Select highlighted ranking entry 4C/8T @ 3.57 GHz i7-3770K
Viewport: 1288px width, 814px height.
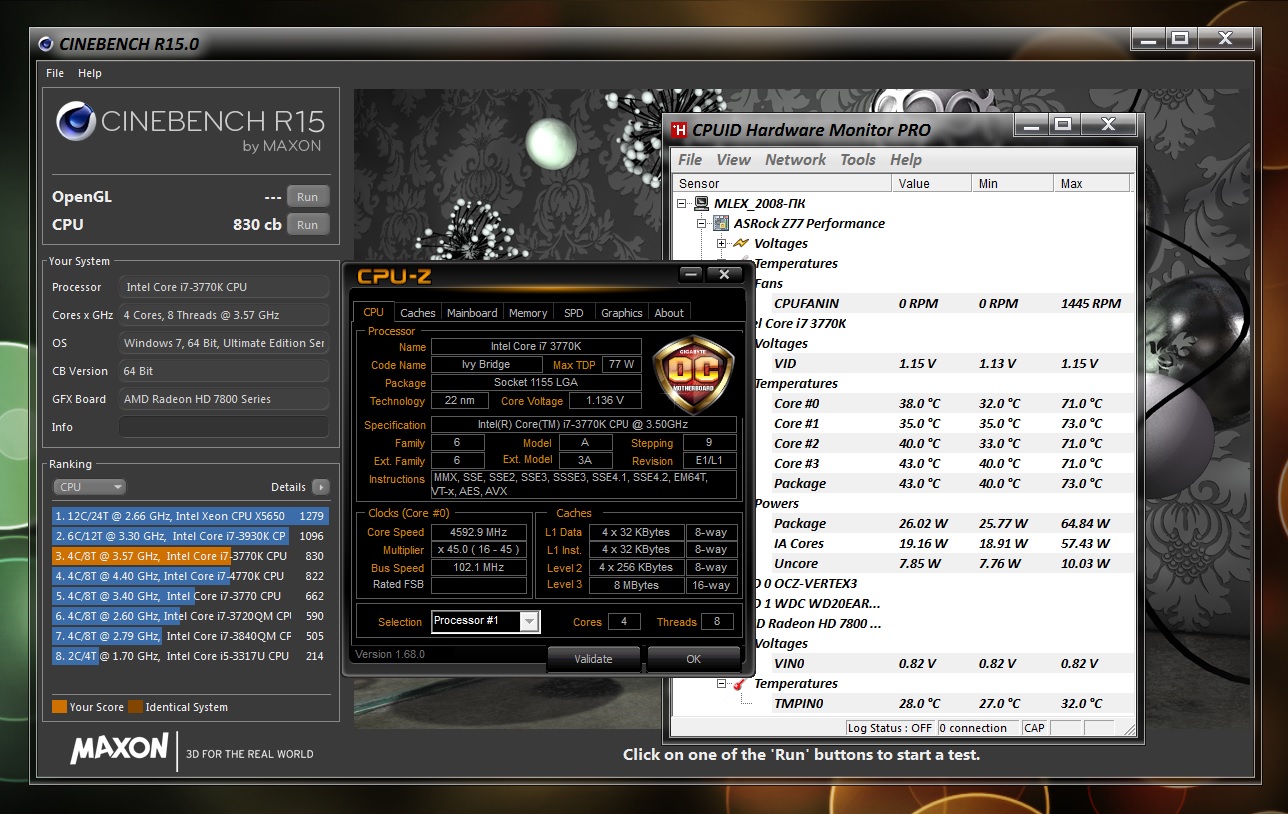[x=190, y=556]
